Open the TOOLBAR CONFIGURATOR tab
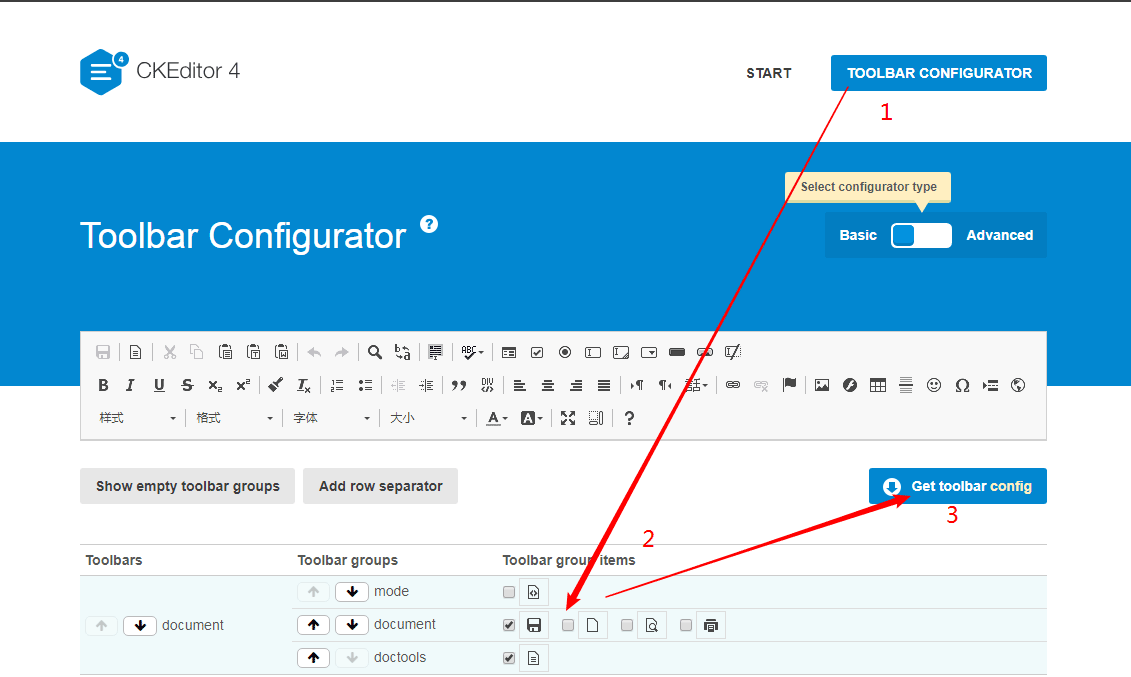 click(939, 73)
